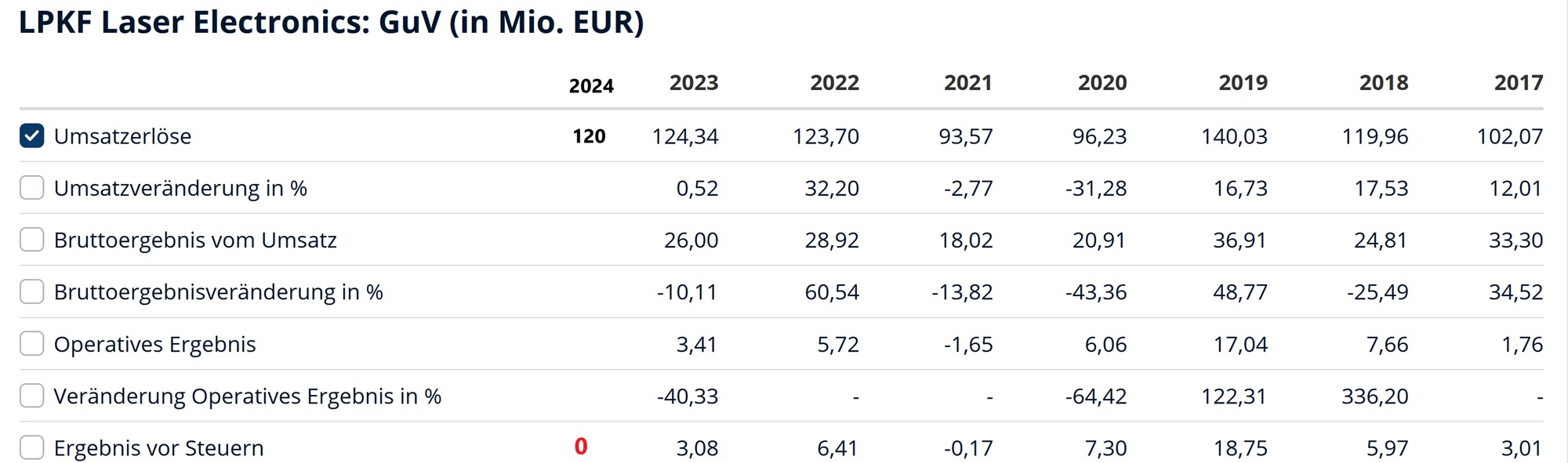Toggle Veränderung Operatives Ergebnis in % checkbox

[x=32, y=396]
